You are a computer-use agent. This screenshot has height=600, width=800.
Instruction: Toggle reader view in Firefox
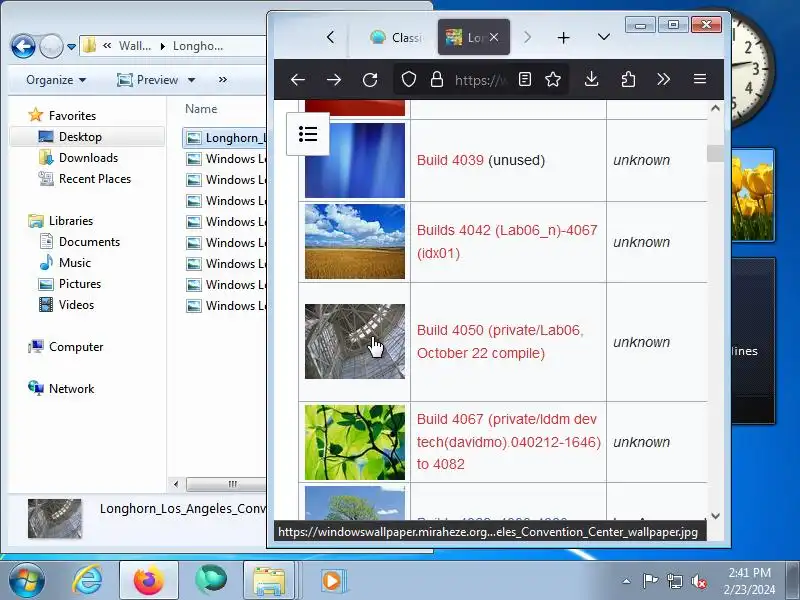525,79
